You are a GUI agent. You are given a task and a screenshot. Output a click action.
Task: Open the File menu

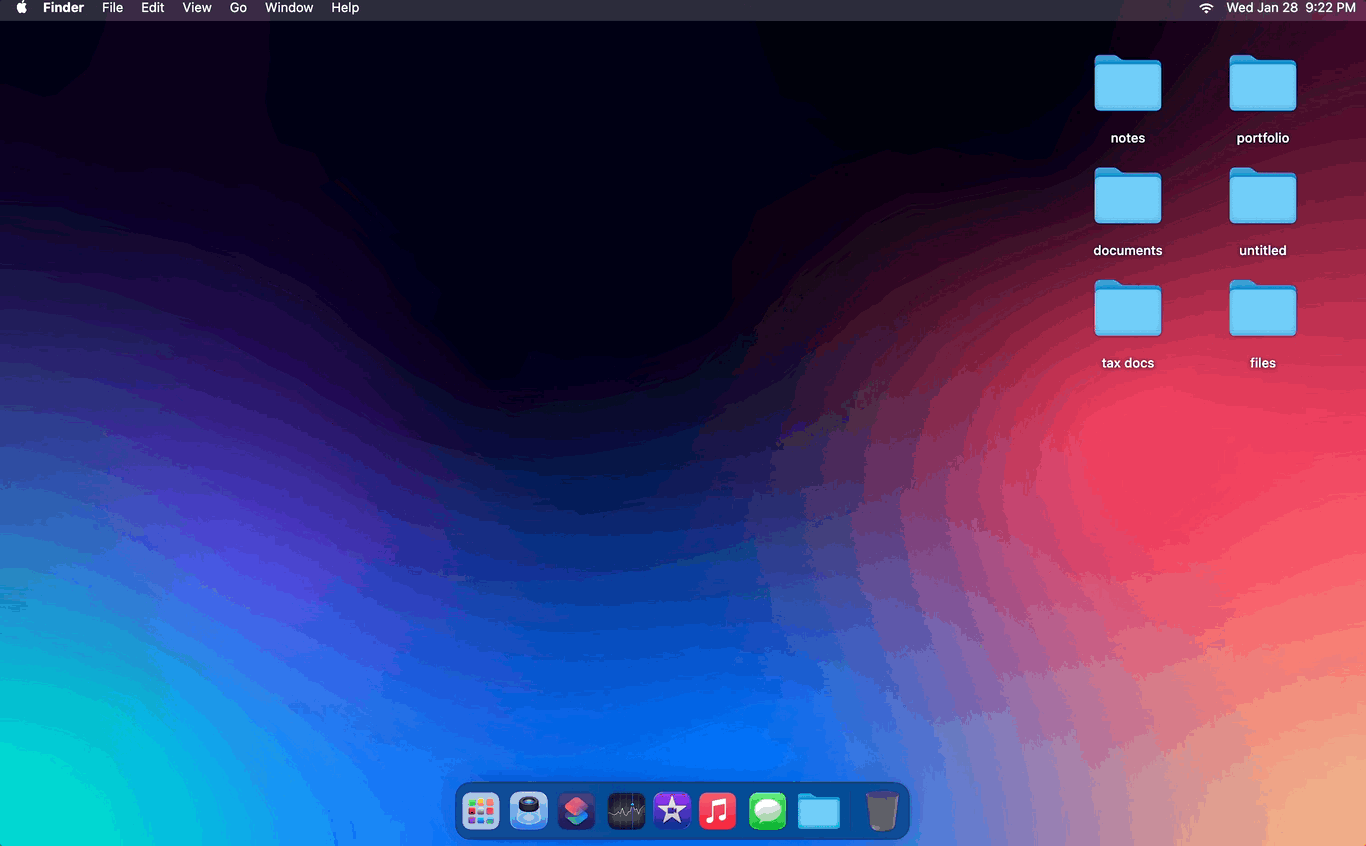pos(113,8)
